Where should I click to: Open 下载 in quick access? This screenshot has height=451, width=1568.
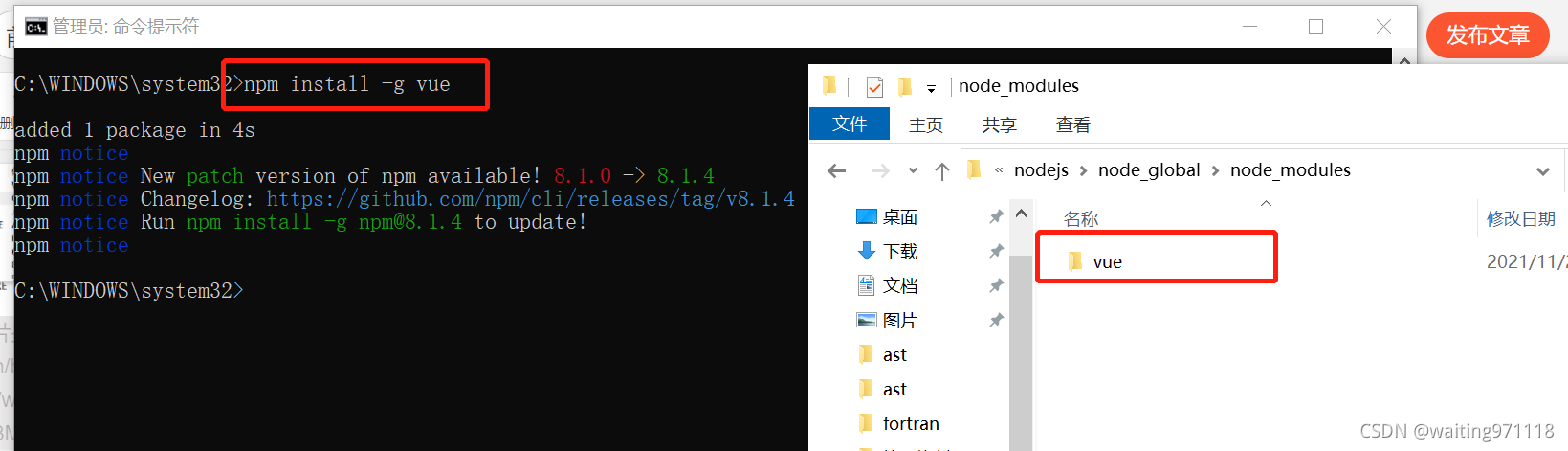tap(886, 252)
